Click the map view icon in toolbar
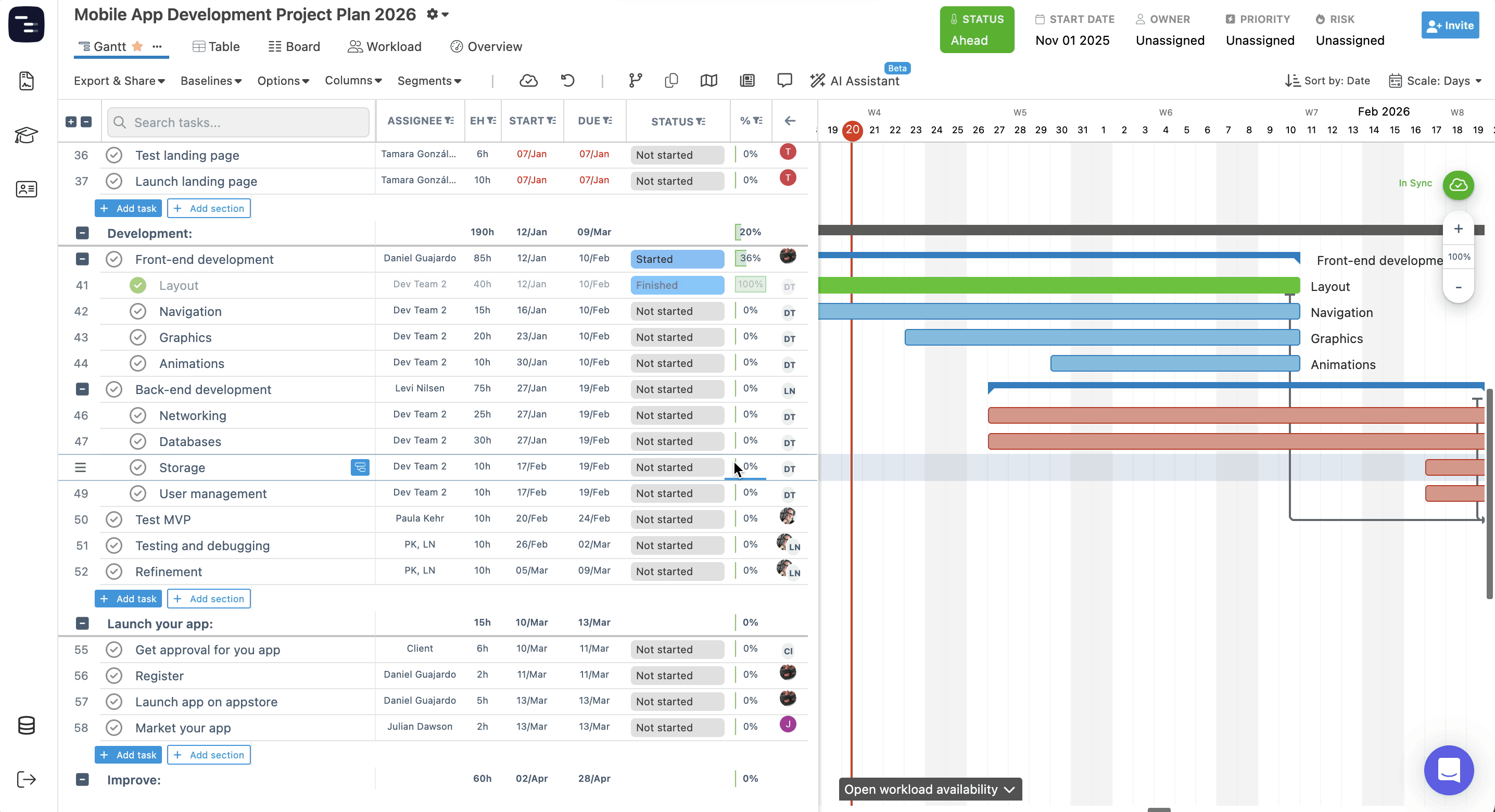The height and width of the screenshot is (812, 1495). pos(708,81)
